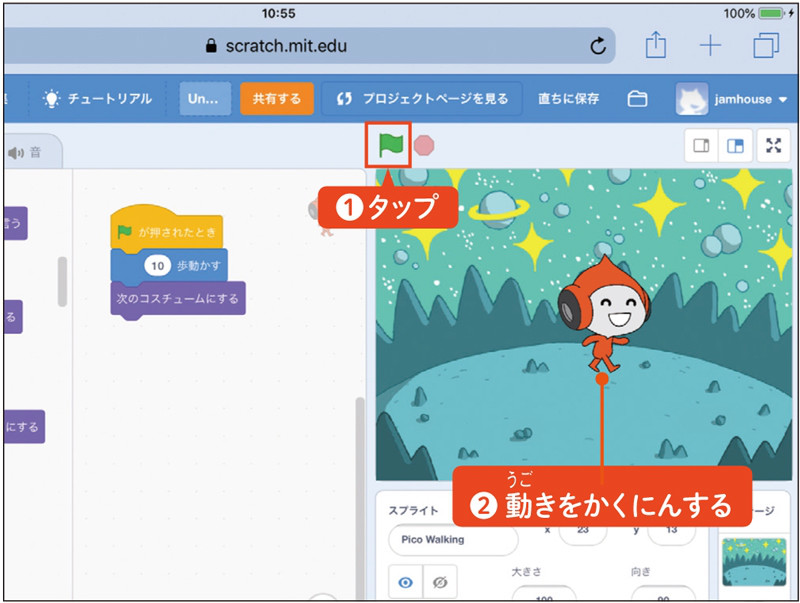Click the project title field 'Un...'

click(205, 98)
